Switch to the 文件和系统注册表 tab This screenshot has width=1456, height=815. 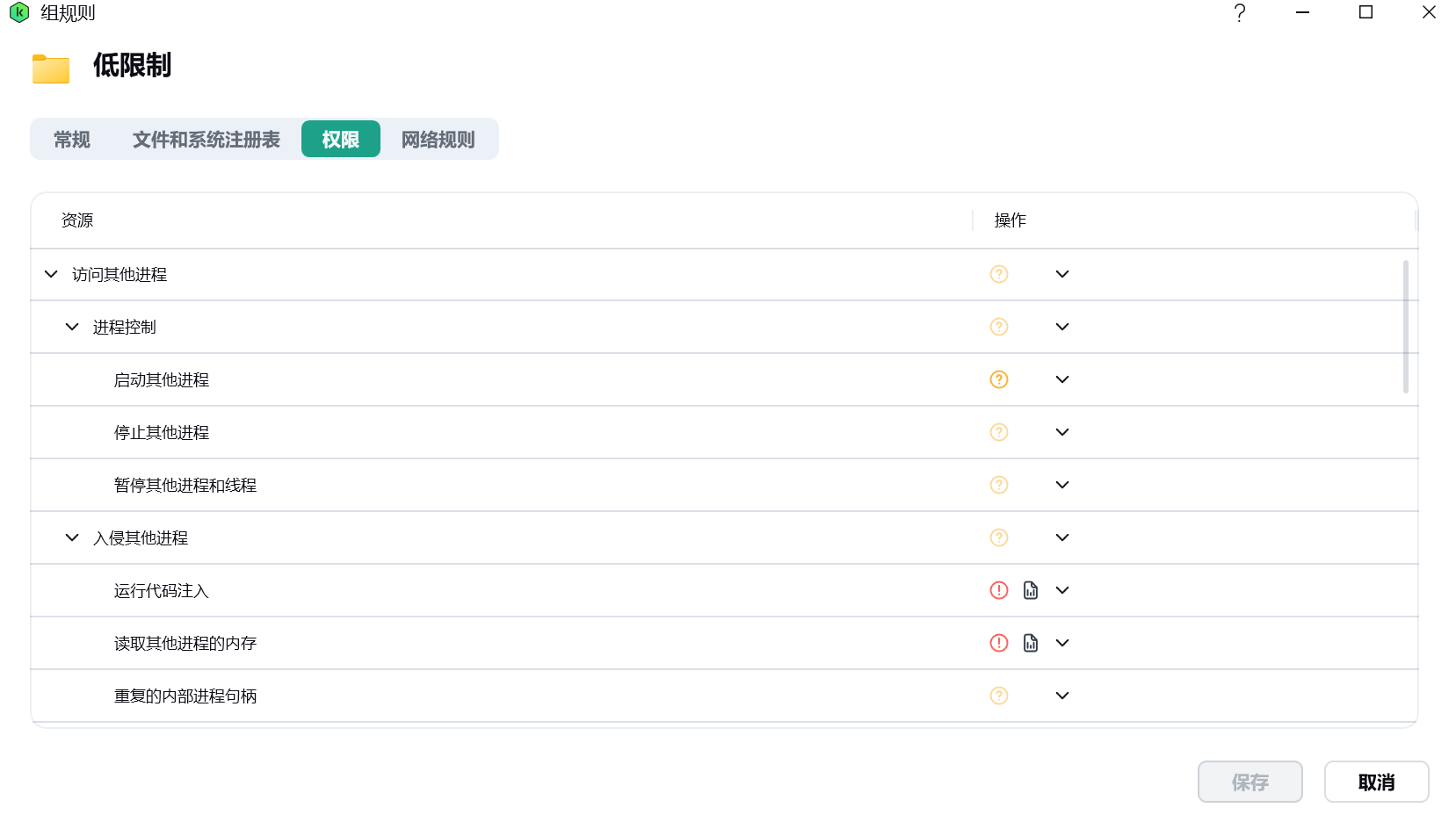point(206,140)
